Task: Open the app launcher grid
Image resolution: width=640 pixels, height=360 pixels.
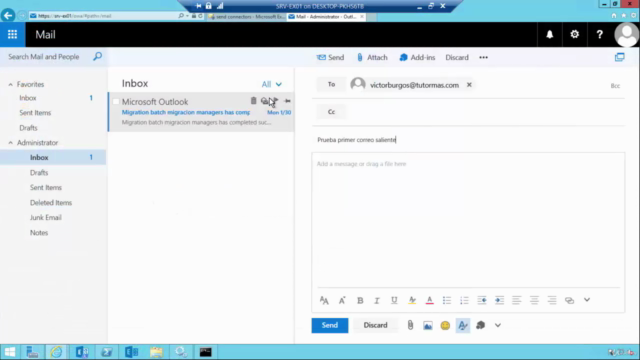Action: pos(12,35)
